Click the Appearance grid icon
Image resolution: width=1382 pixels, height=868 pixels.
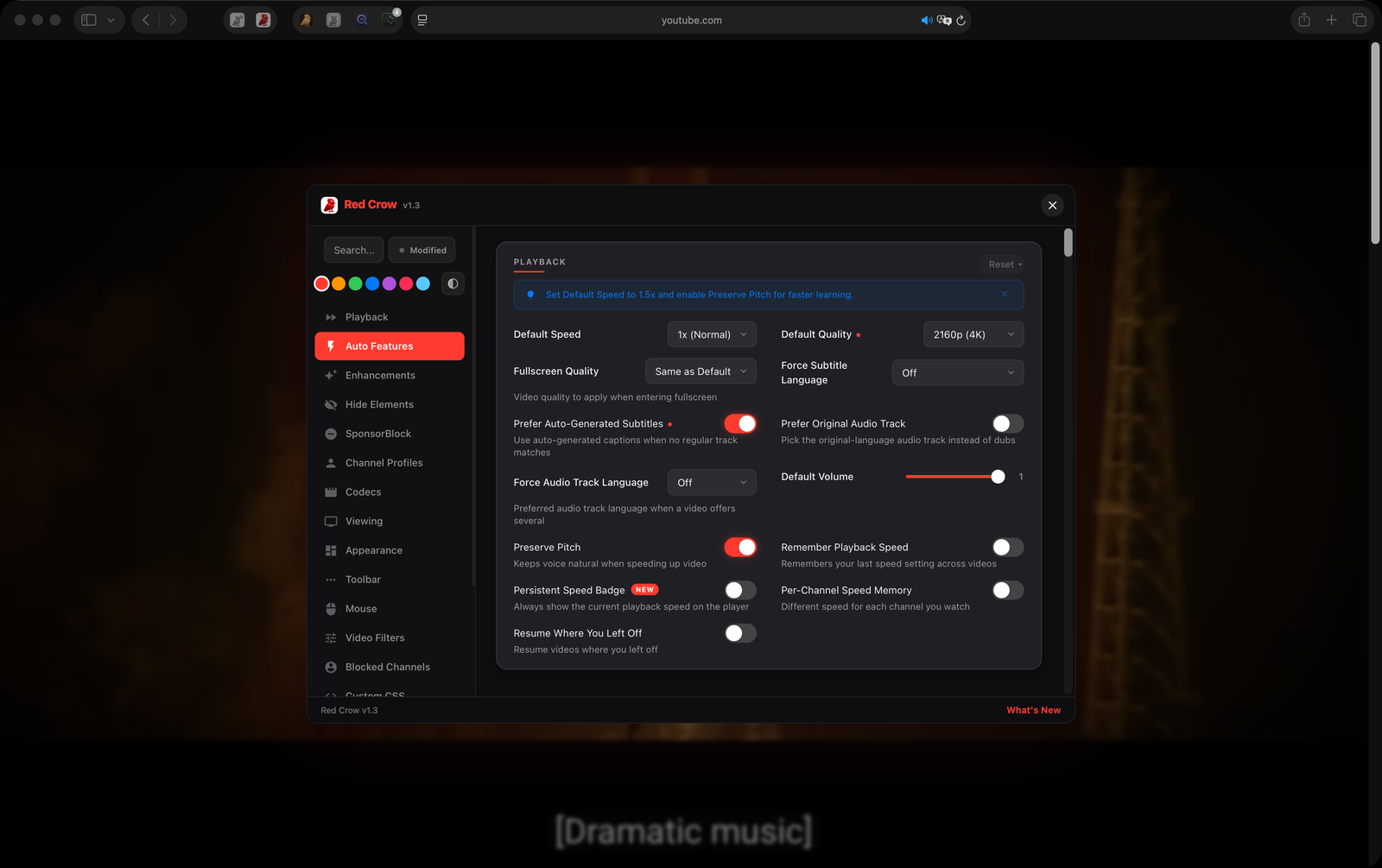coord(331,550)
